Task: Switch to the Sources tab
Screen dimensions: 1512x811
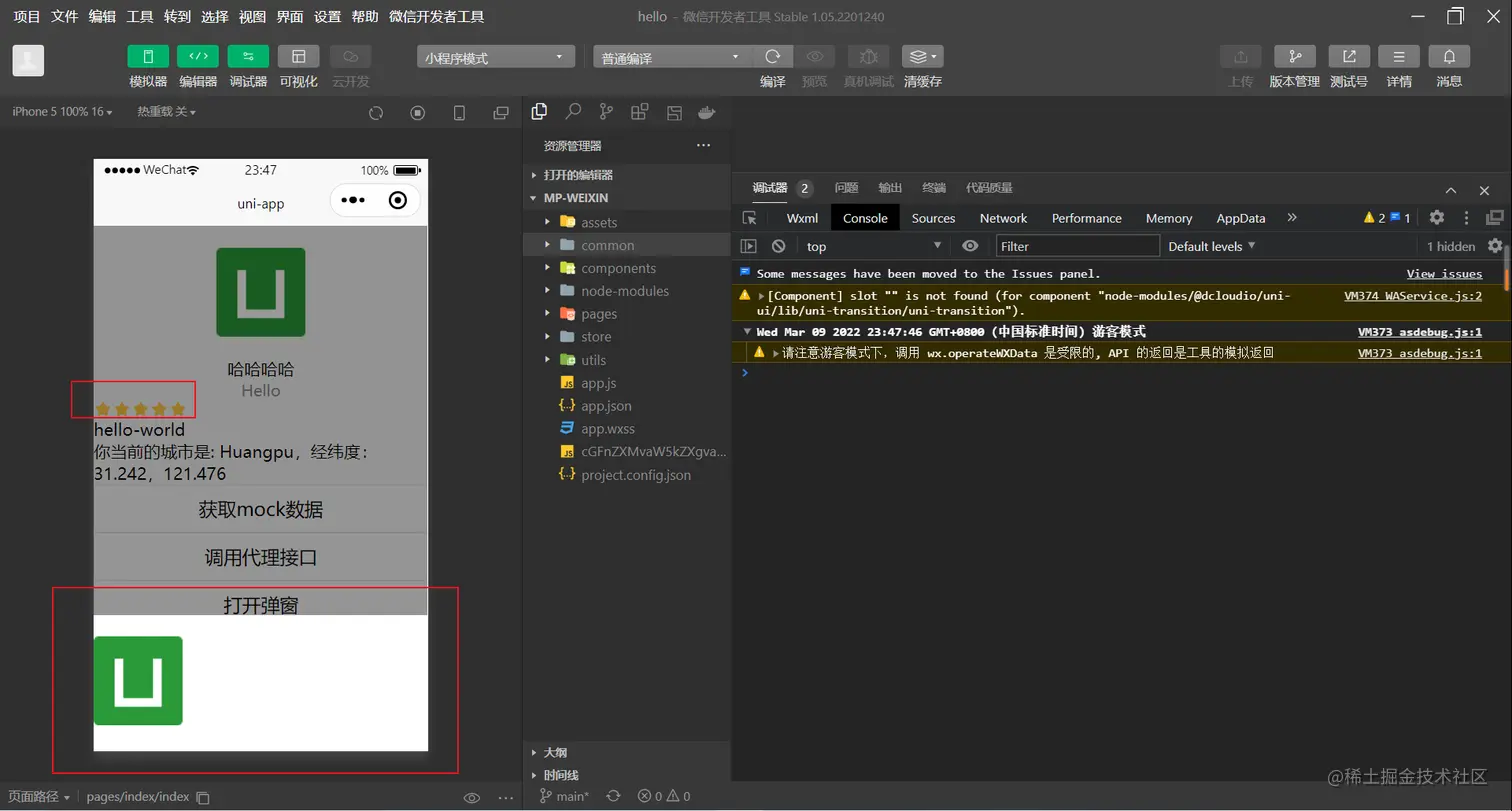Action: point(933,218)
